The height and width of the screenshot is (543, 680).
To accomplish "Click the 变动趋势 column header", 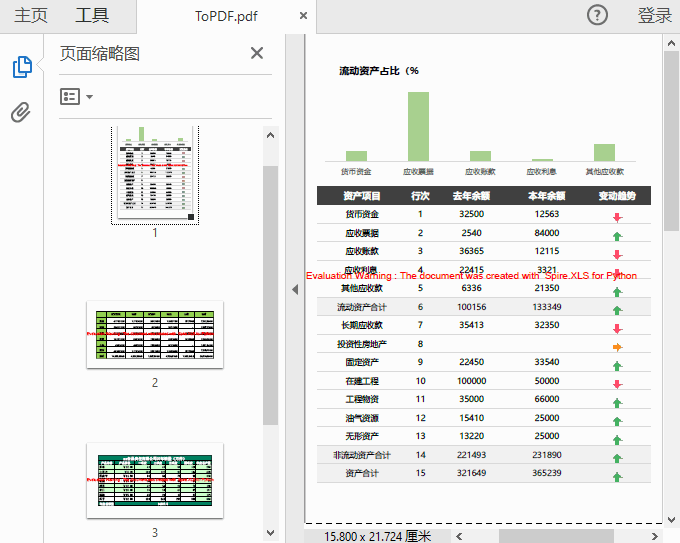I will [617, 196].
